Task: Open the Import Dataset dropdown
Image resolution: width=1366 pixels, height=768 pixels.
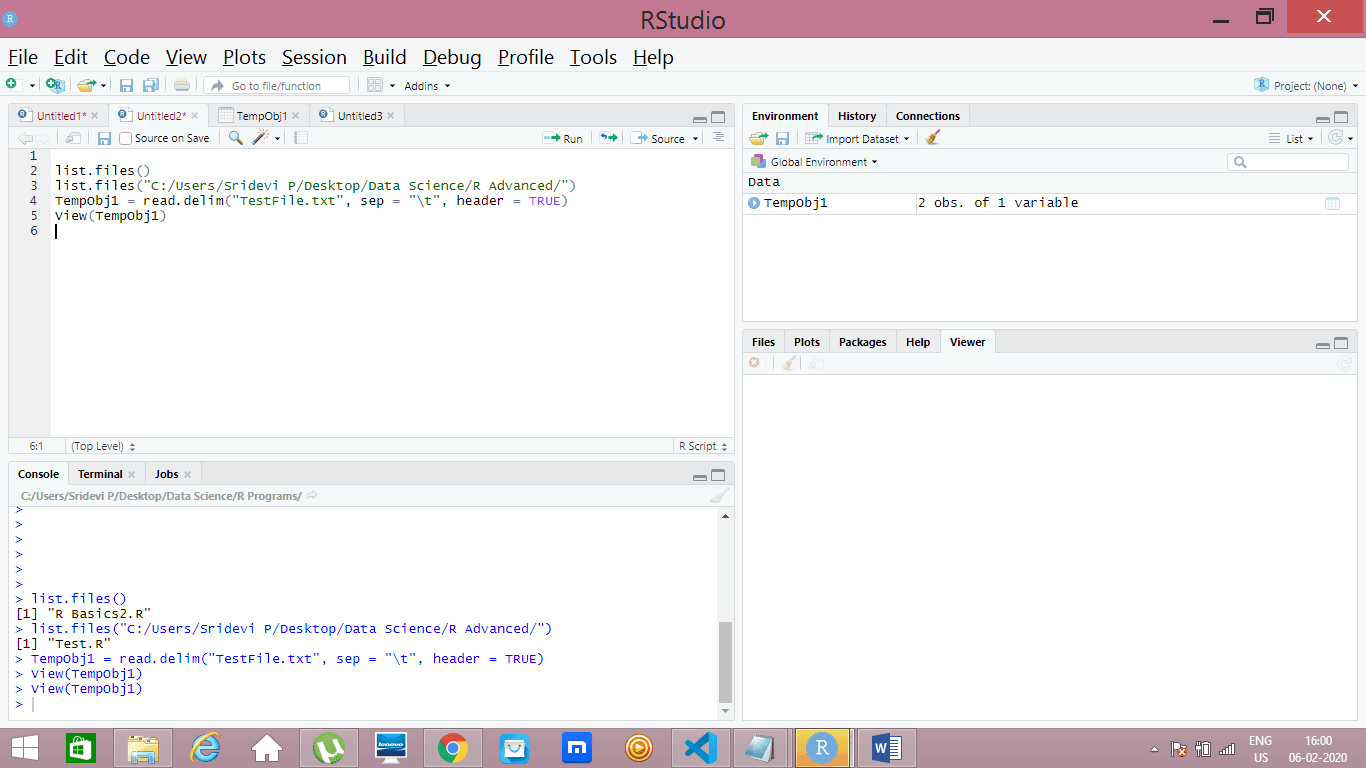Action: [858, 138]
